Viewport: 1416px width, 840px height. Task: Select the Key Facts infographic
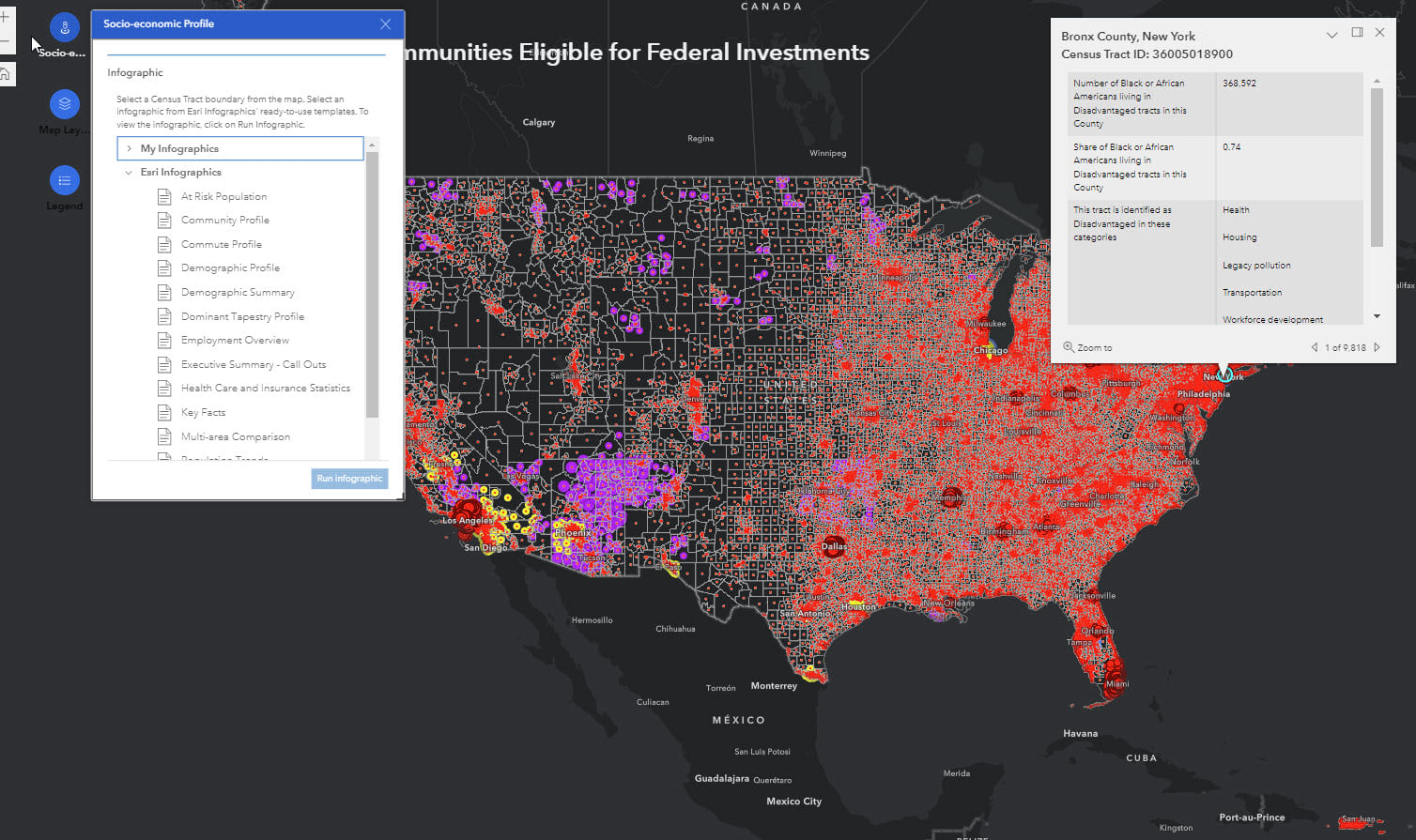pos(203,412)
